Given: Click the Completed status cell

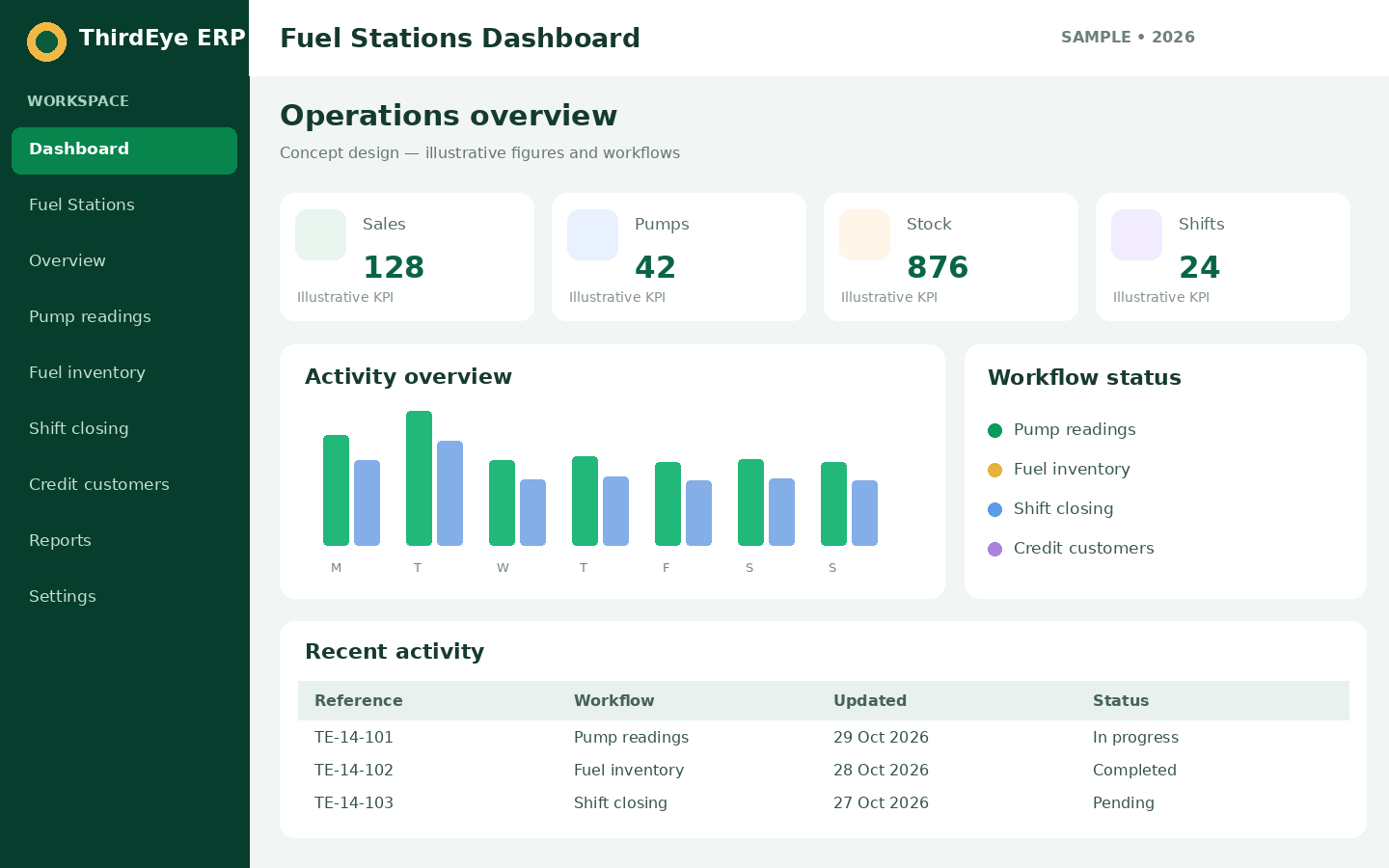Looking at the screenshot, I should (1134, 771).
